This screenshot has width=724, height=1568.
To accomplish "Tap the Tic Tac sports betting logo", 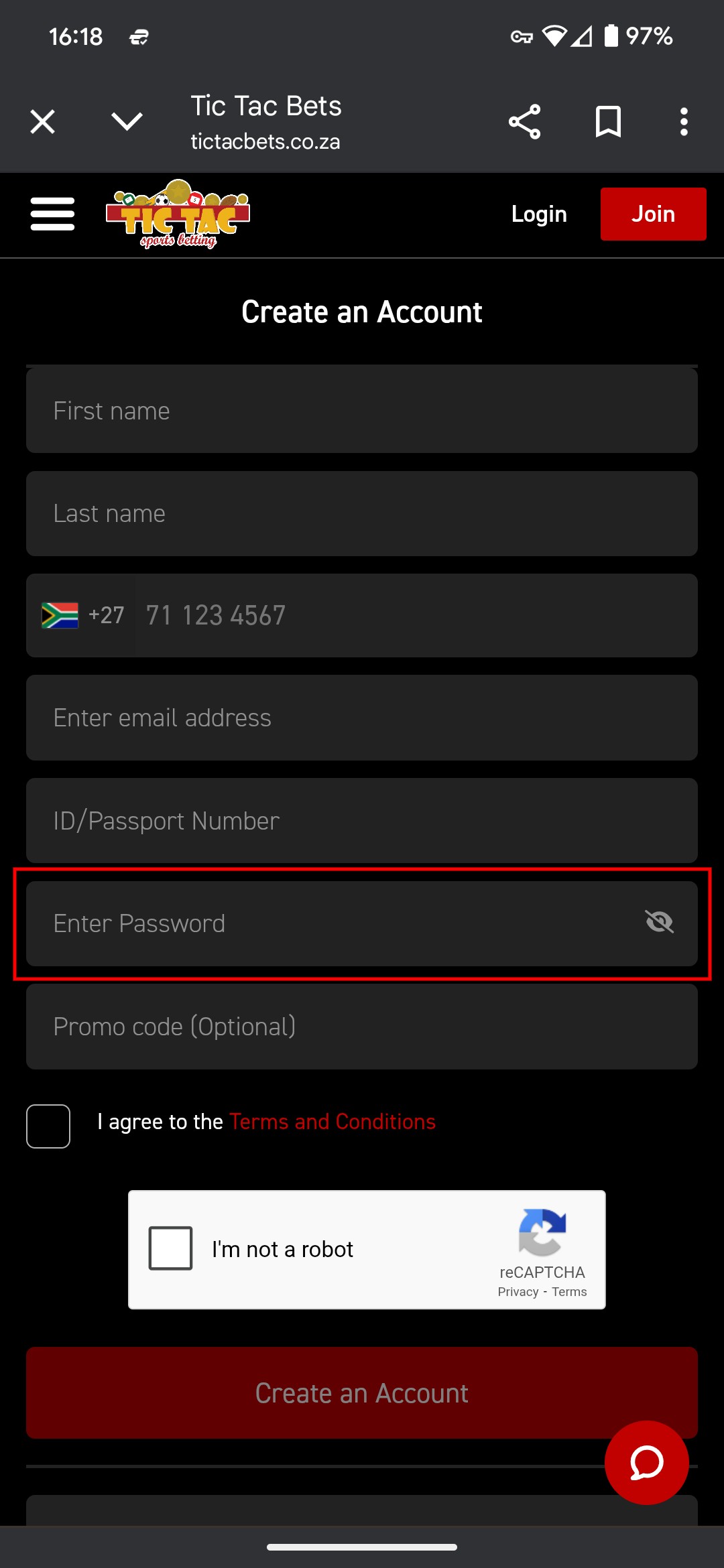I will click(x=178, y=214).
